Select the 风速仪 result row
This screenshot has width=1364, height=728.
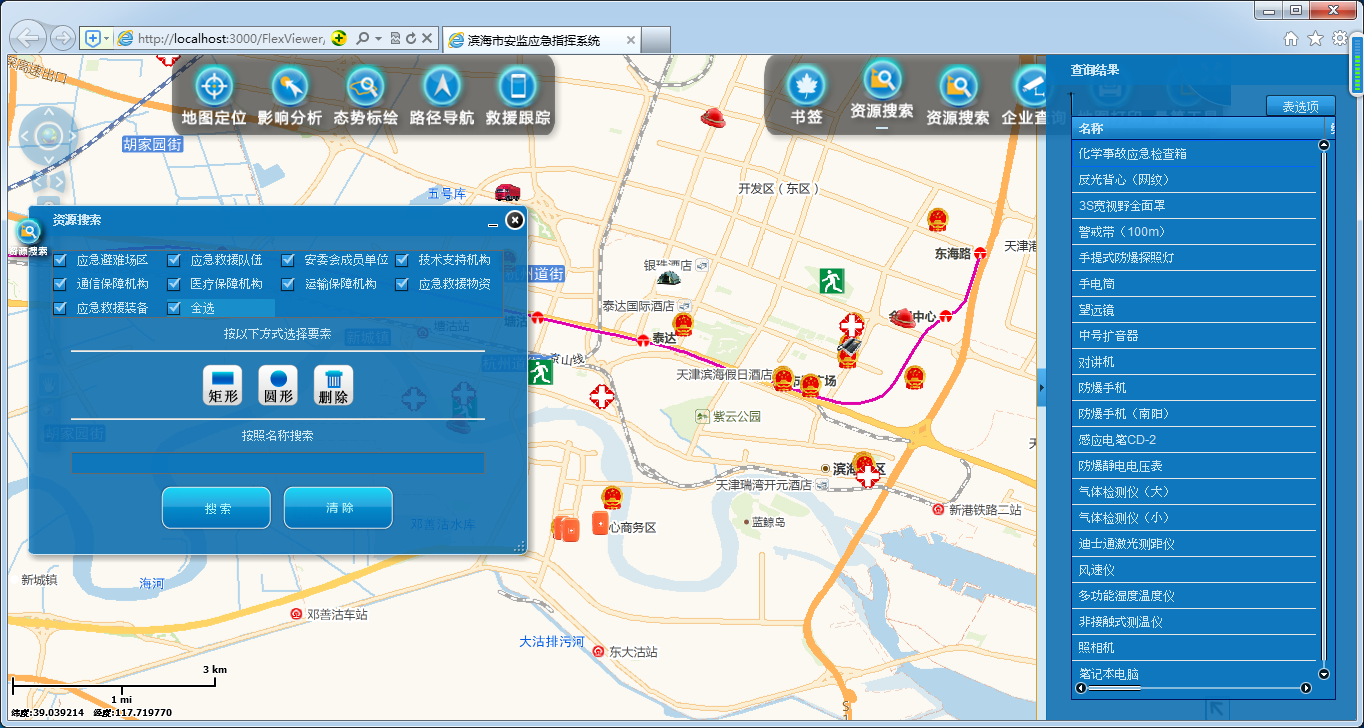point(1194,570)
